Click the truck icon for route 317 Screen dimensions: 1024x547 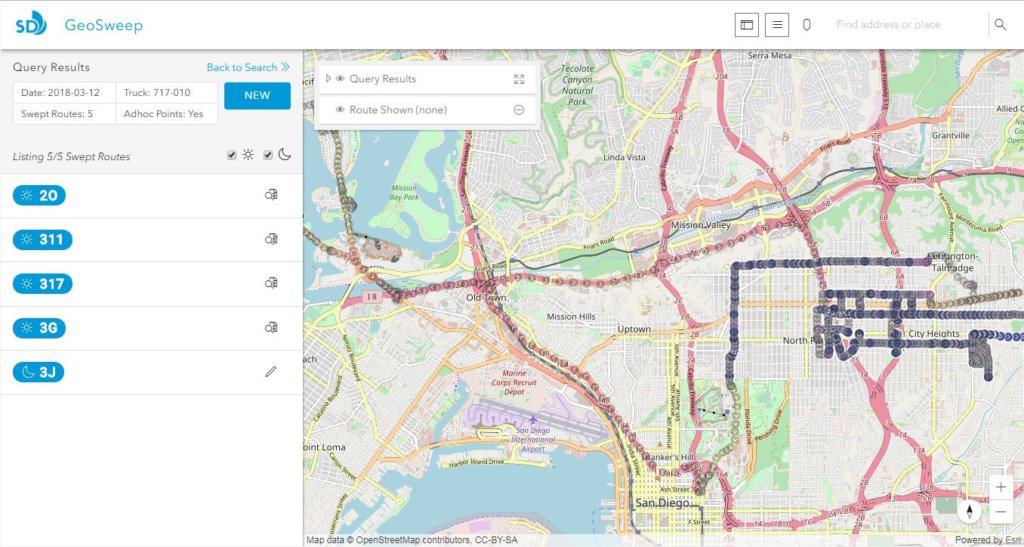pyautogui.click(x=270, y=284)
